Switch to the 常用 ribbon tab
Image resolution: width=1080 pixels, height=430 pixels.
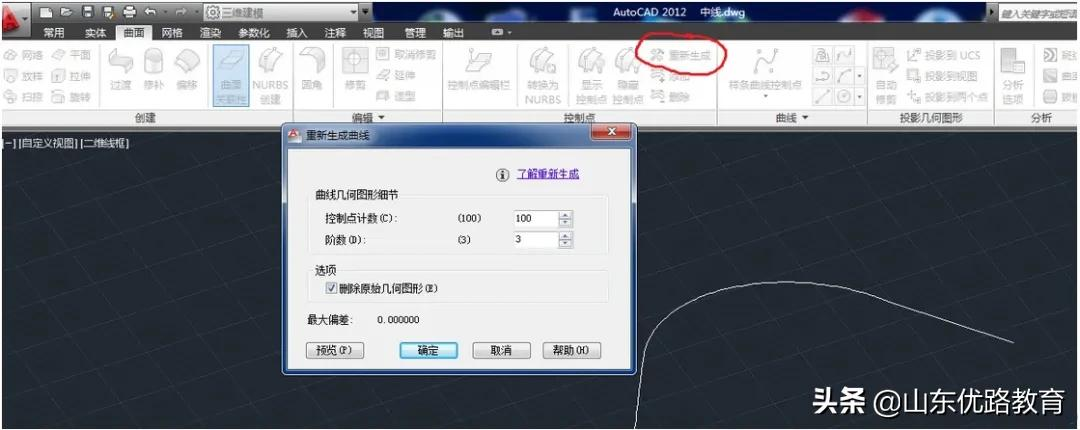tap(54, 32)
